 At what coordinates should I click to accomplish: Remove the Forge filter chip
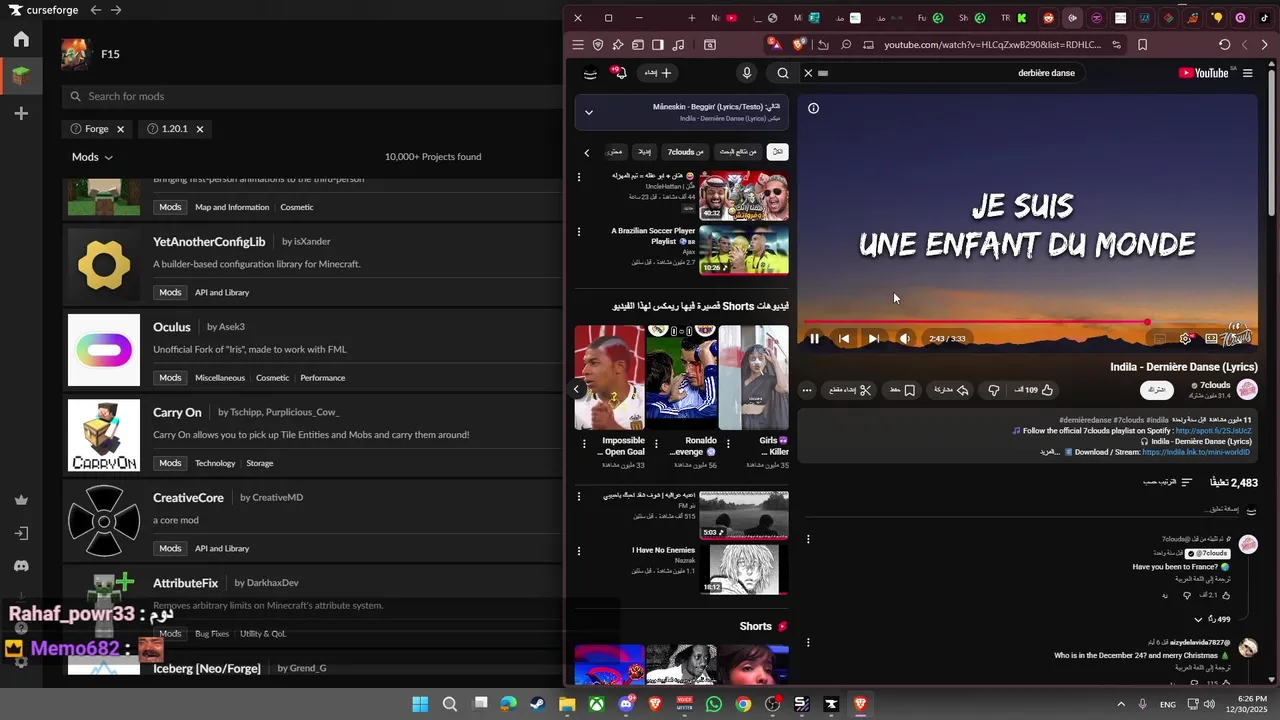(x=120, y=129)
